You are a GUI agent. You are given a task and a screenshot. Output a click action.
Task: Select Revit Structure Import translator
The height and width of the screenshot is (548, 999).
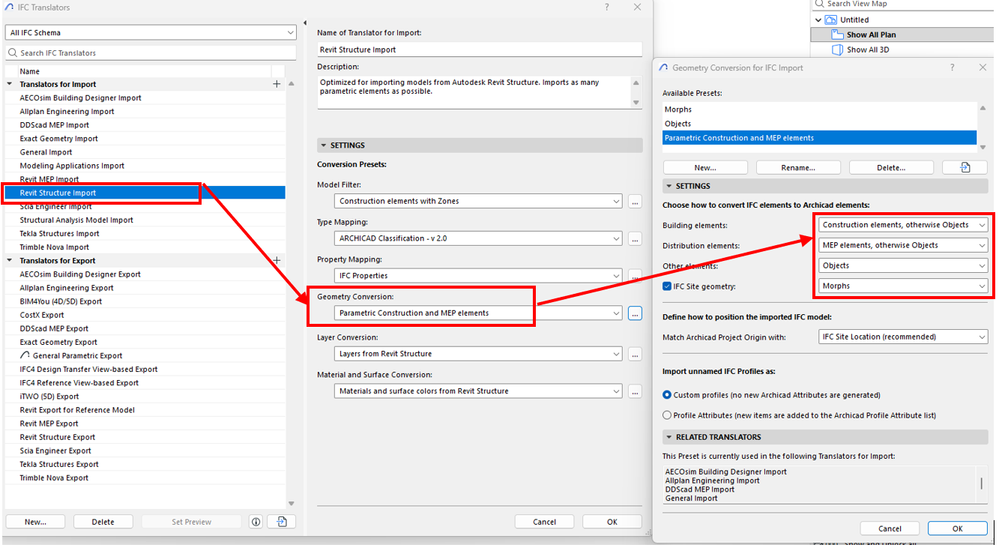click(145, 193)
